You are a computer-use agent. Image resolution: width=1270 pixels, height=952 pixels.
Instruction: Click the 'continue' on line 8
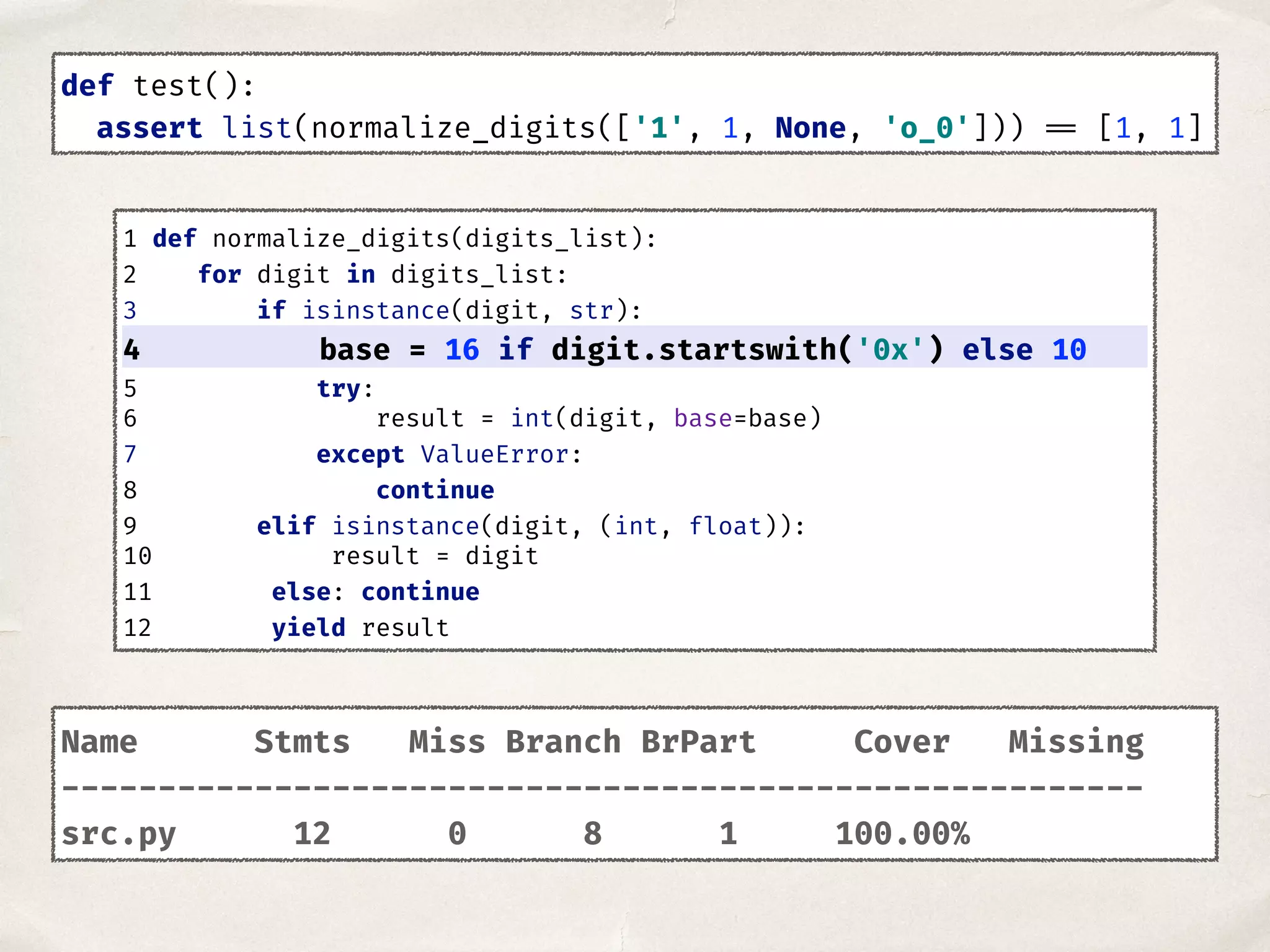435,490
